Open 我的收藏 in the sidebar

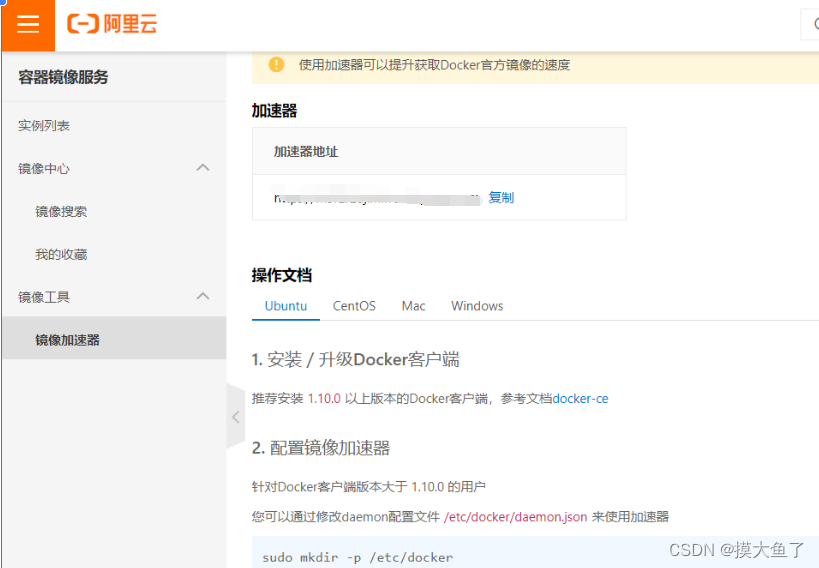click(x=61, y=254)
